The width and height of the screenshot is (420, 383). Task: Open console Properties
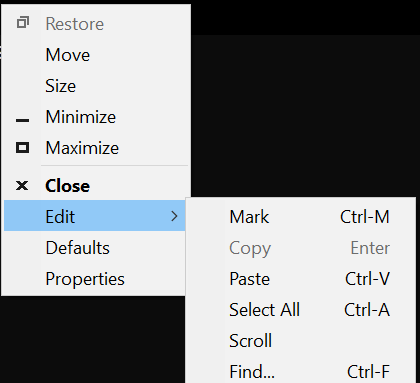coord(95,279)
